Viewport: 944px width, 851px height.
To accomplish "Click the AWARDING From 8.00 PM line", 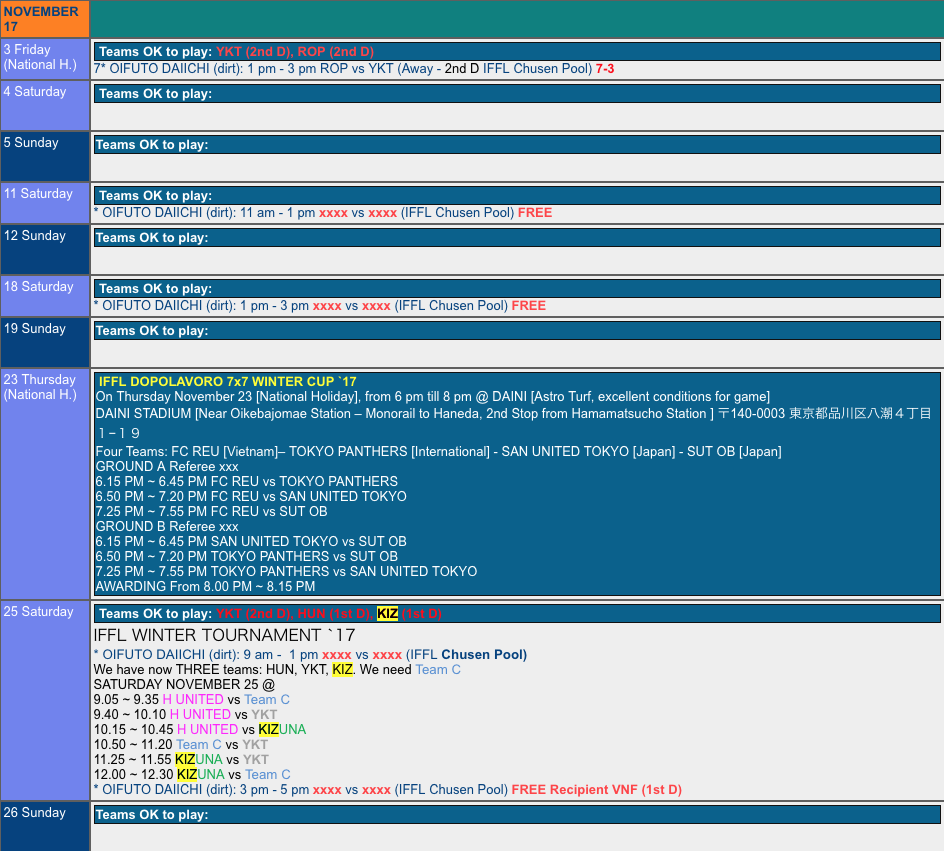I will pyautogui.click(x=205, y=587).
